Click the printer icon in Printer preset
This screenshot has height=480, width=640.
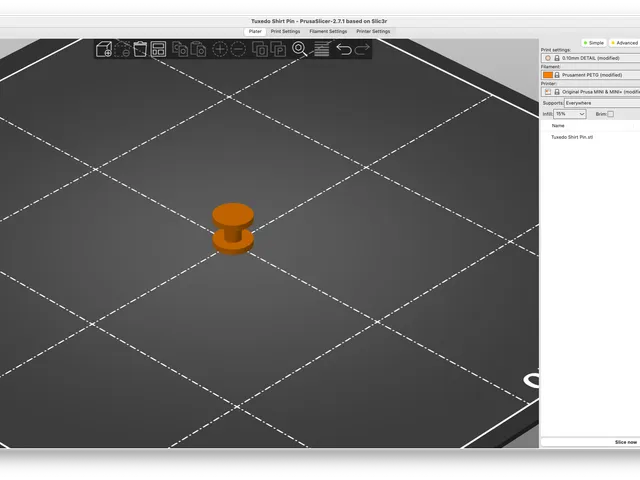point(548,92)
